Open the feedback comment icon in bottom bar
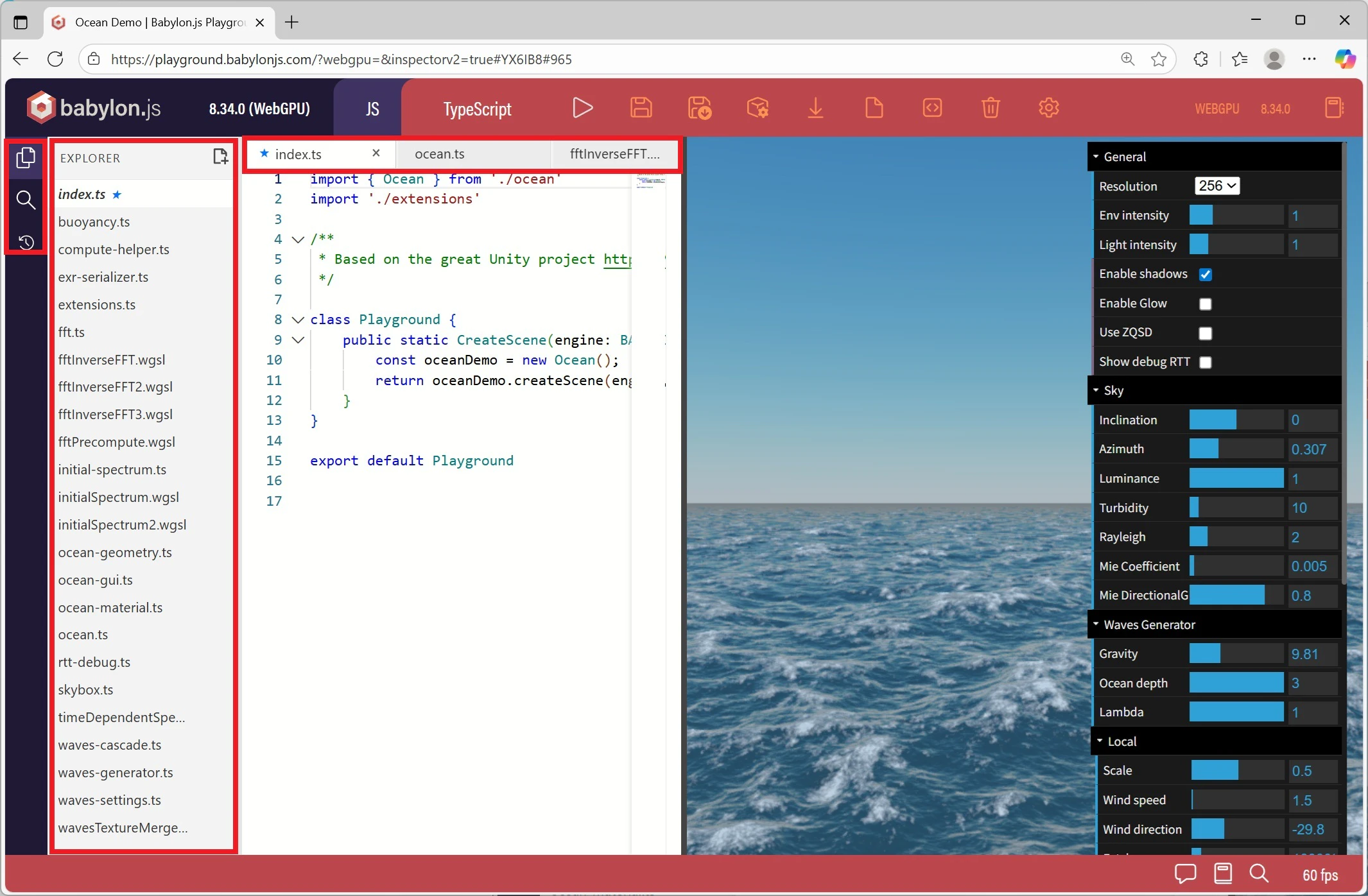The image size is (1368, 896). pos(1185,874)
